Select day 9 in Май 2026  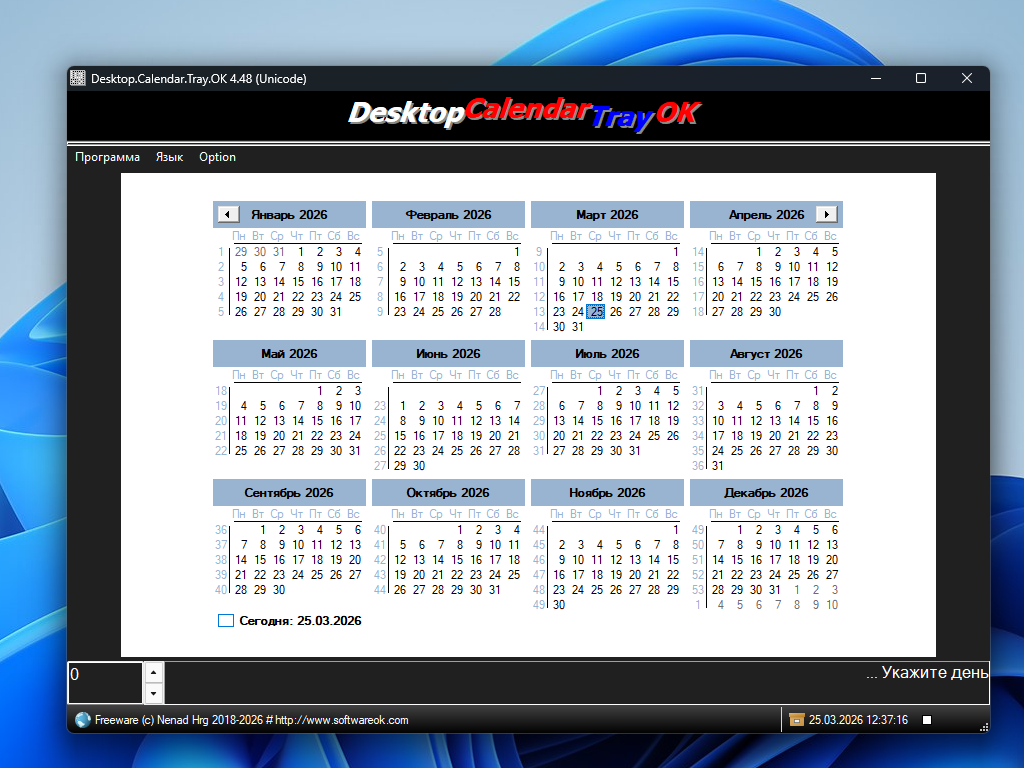click(x=338, y=406)
